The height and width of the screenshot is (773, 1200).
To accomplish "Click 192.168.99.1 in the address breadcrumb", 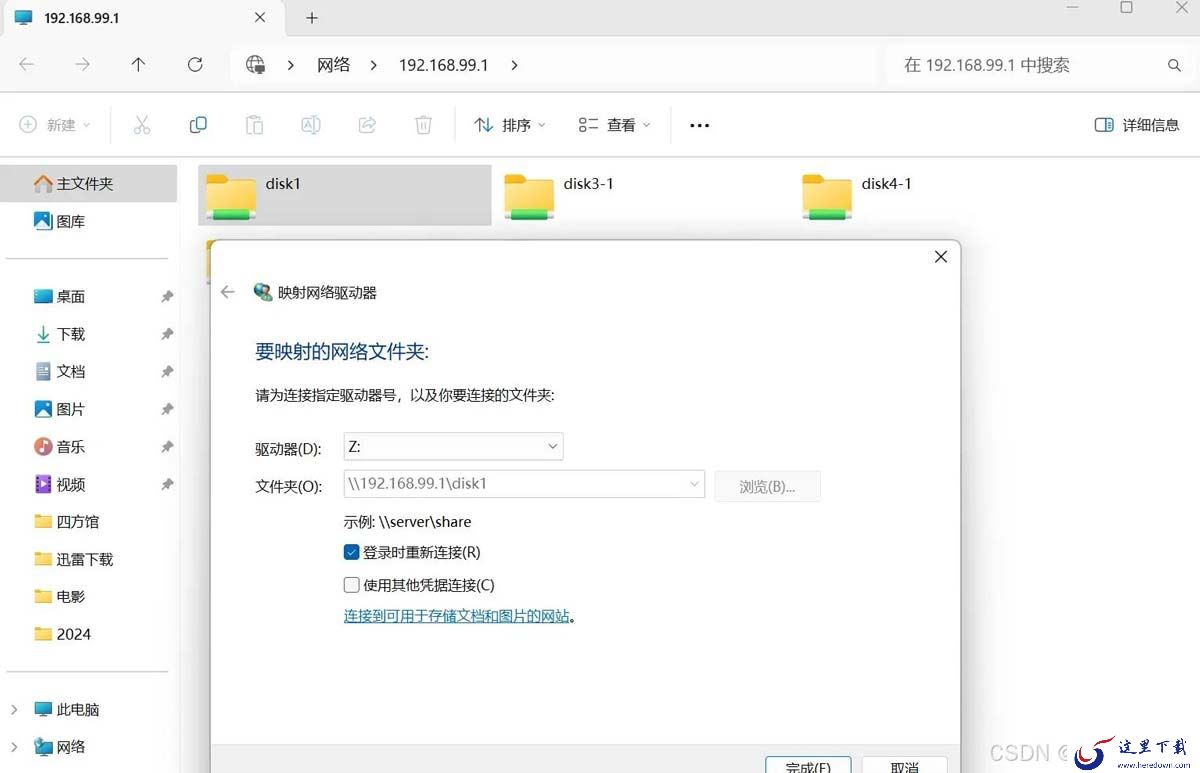I will pos(443,65).
